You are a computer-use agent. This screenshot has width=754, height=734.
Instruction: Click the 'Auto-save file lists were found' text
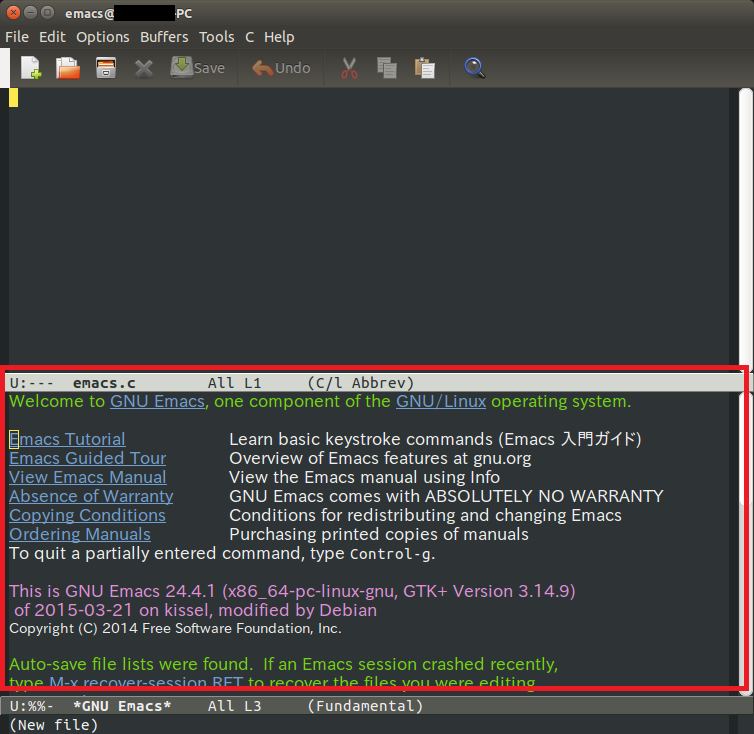[131, 664]
